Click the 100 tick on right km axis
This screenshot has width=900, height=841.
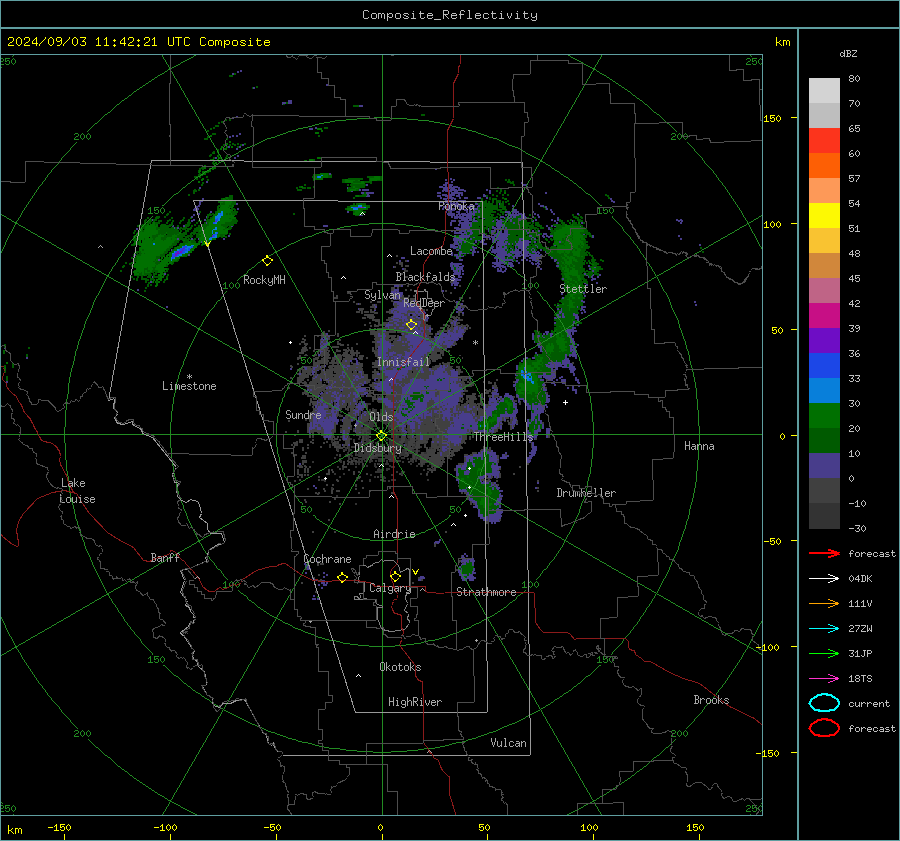[773, 224]
